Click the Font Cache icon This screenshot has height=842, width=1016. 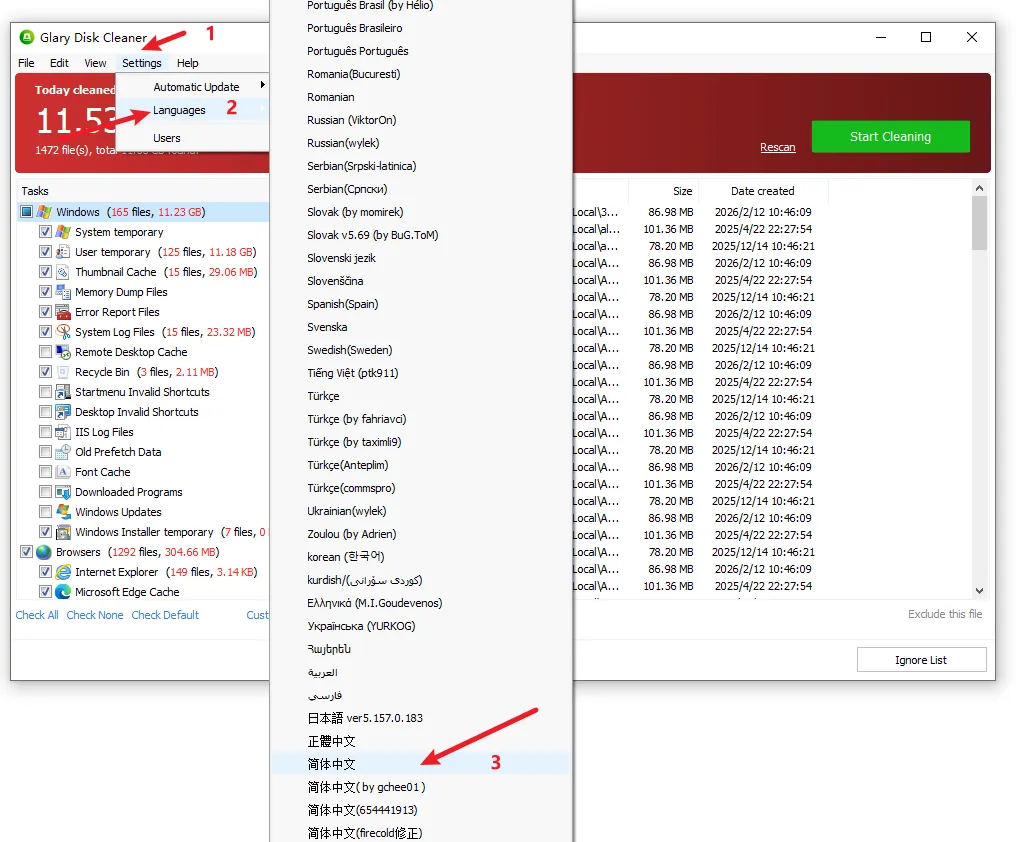(x=63, y=472)
